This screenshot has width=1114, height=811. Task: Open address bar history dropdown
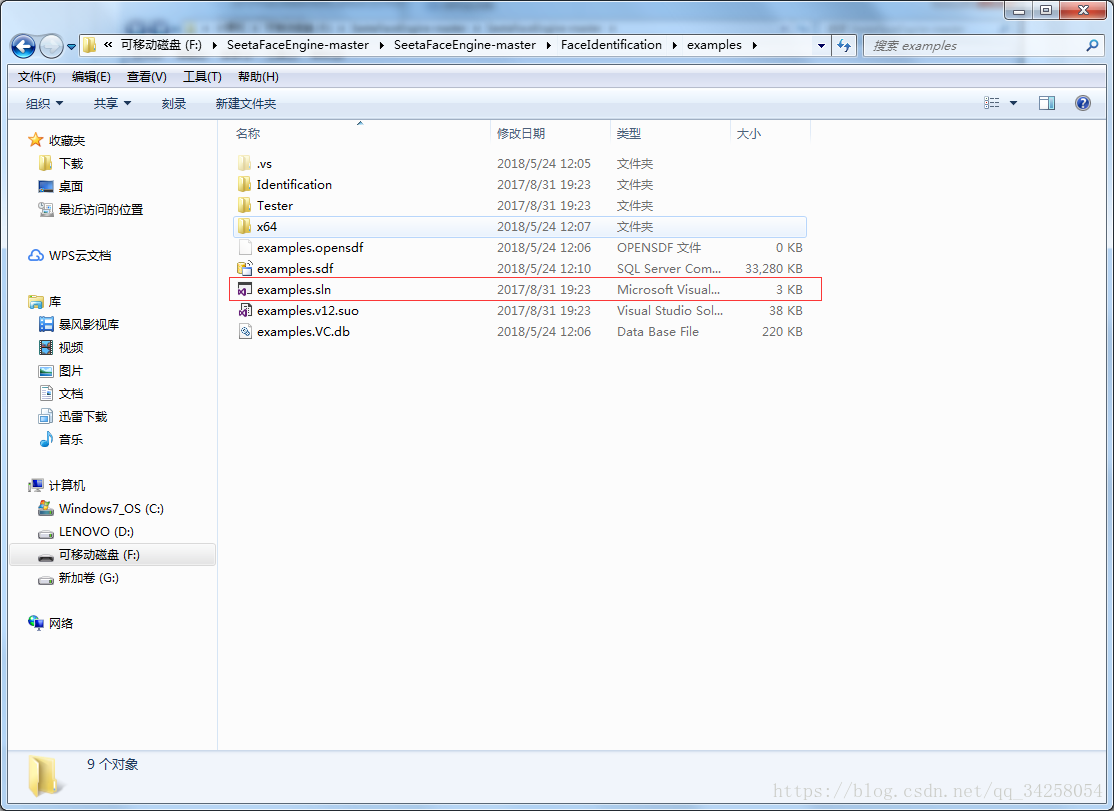click(821, 45)
